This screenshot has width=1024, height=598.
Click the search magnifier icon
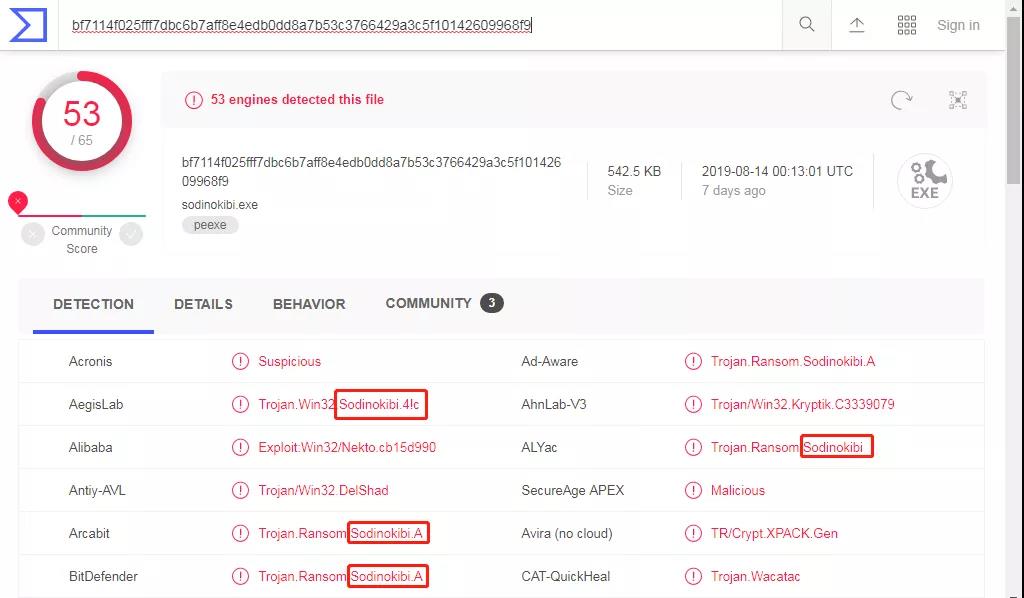[807, 25]
